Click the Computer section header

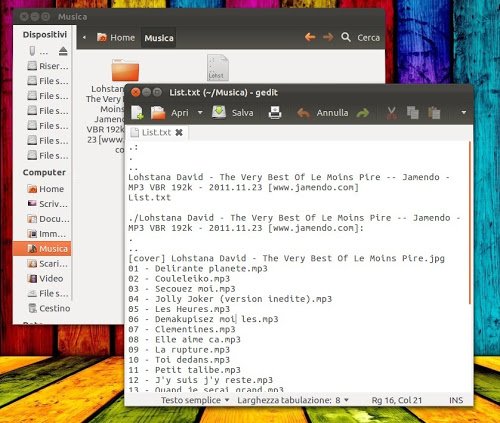pyautogui.click(x=44, y=173)
